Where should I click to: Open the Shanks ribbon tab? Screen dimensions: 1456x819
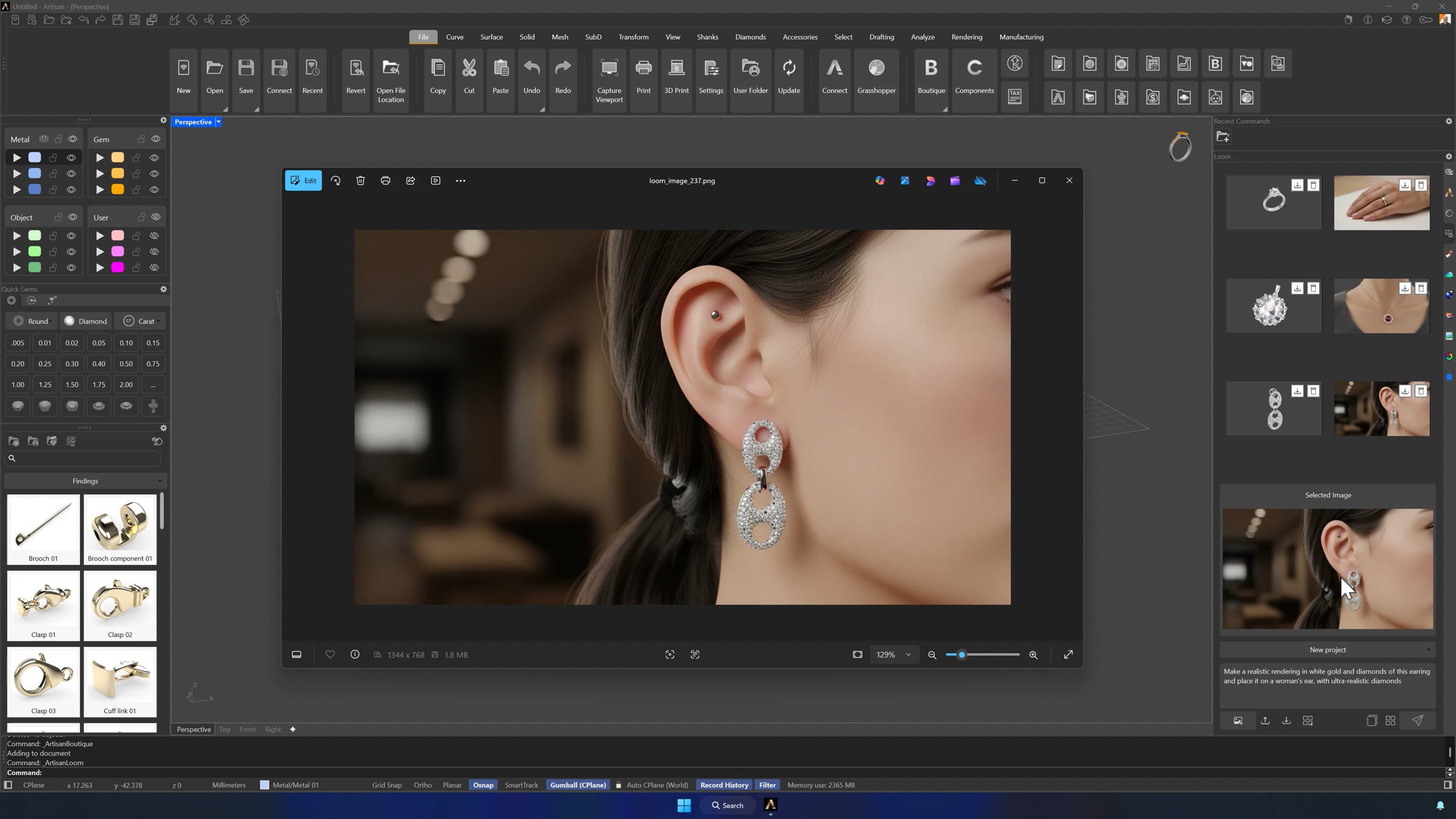pyautogui.click(x=707, y=37)
